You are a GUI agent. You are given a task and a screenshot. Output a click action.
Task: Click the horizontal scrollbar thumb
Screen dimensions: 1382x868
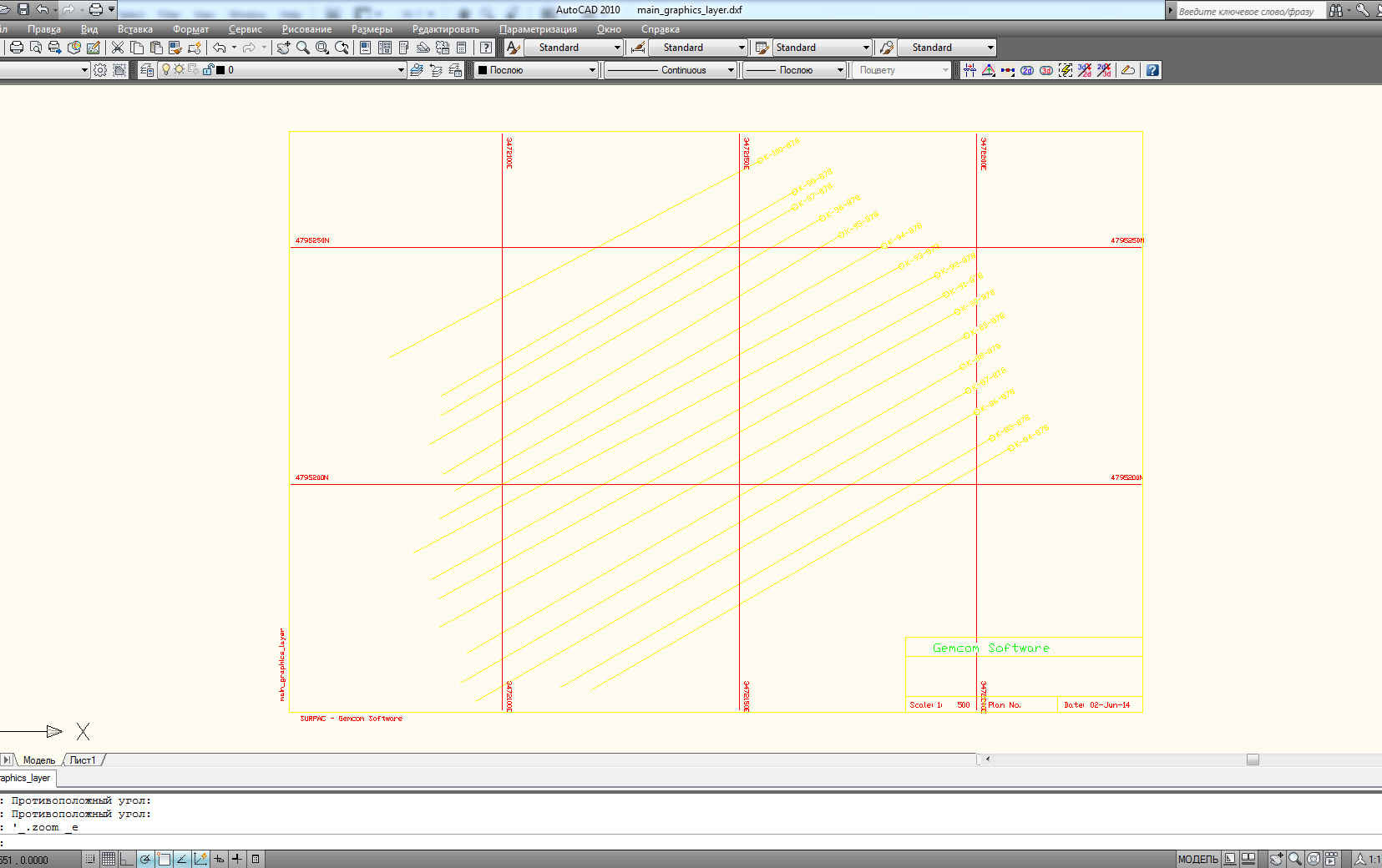[1253, 759]
